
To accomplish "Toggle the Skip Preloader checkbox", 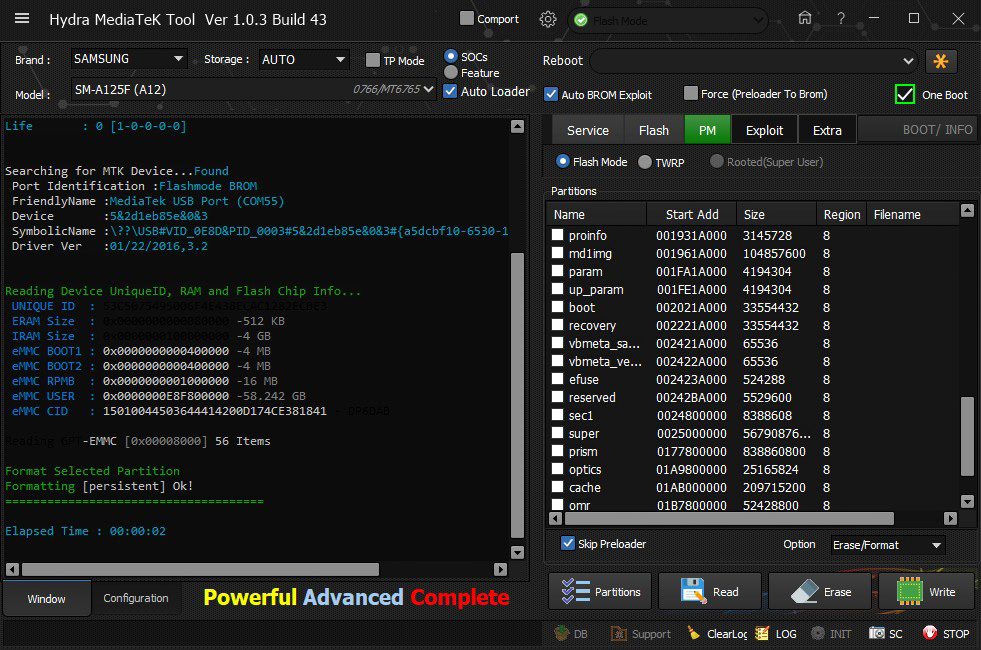I will [x=568, y=544].
